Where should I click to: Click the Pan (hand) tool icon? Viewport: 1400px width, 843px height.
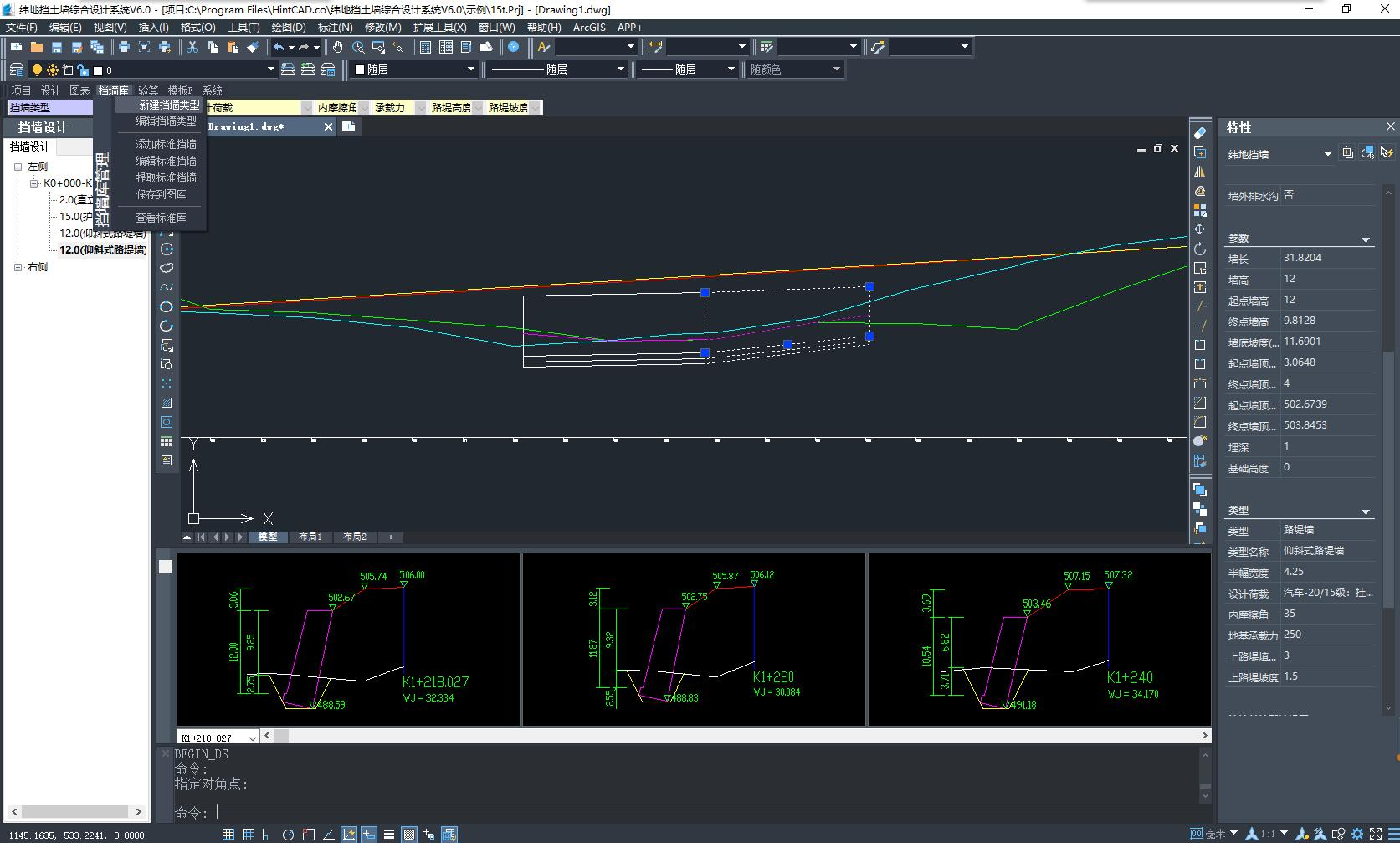click(x=337, y=47)
